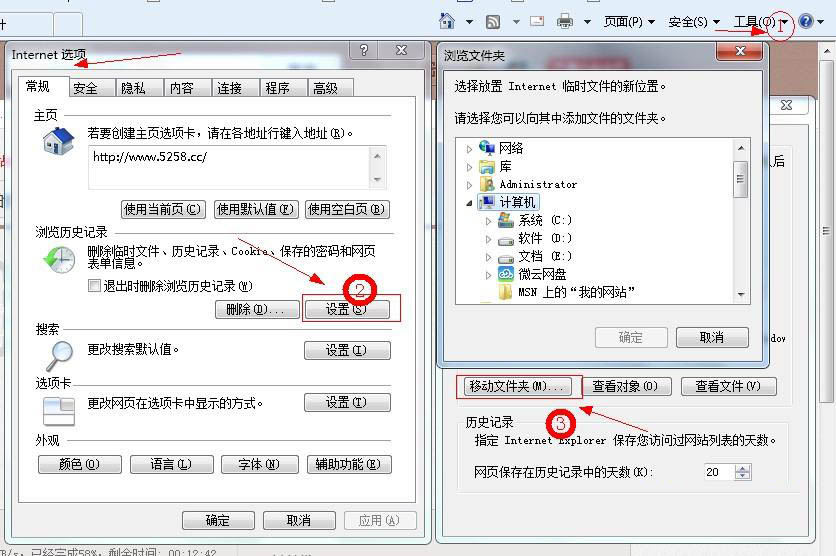Click the 删除(D)... button
This screenshot has height=556, width=836.
point(257,309)
